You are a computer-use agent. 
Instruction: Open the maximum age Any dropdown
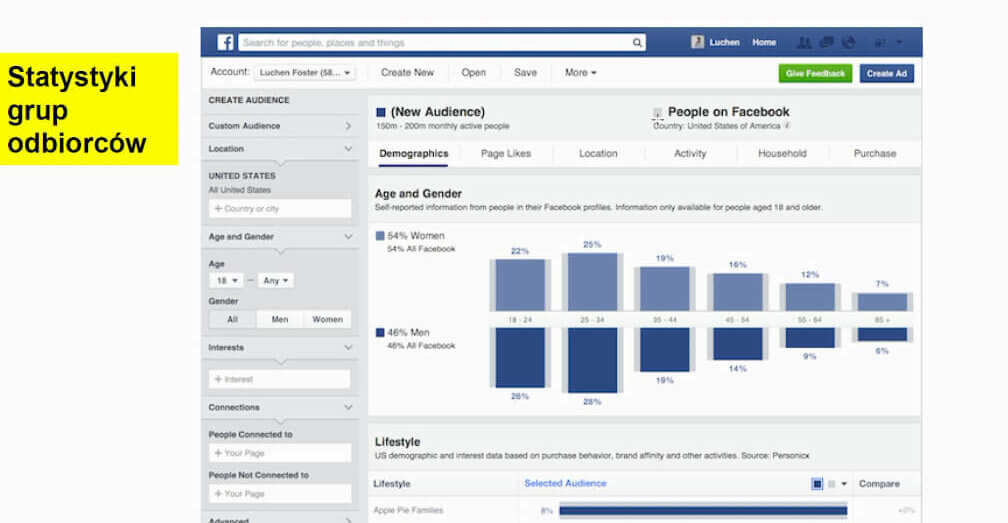click(x=275, y=281)
